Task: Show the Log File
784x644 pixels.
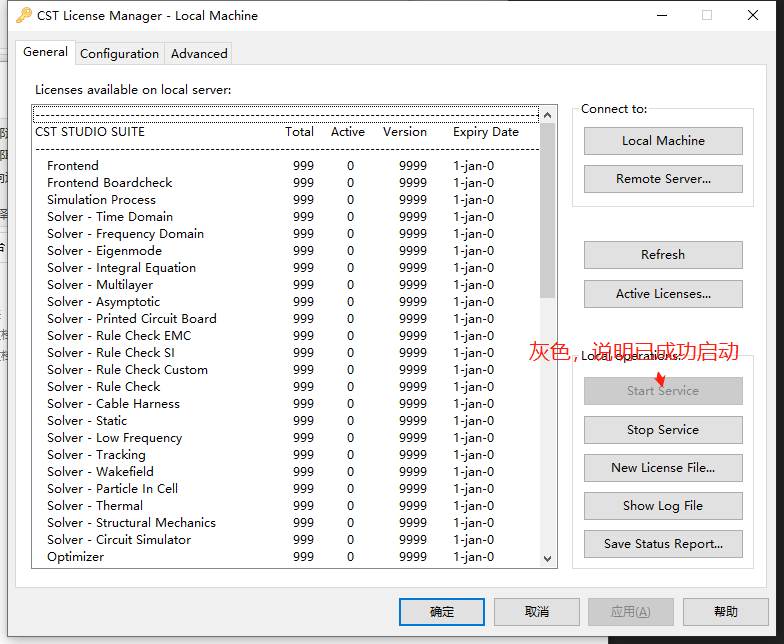Action: click(663, 506)
